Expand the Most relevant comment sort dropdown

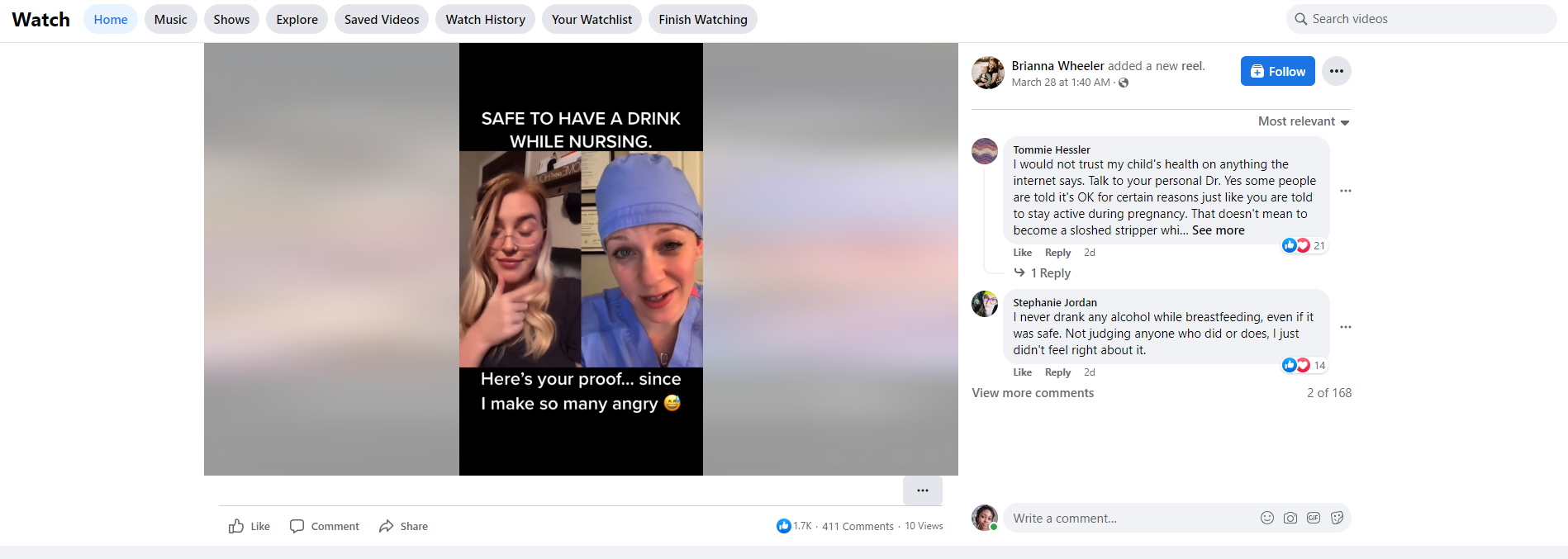tap(1304, 121)
